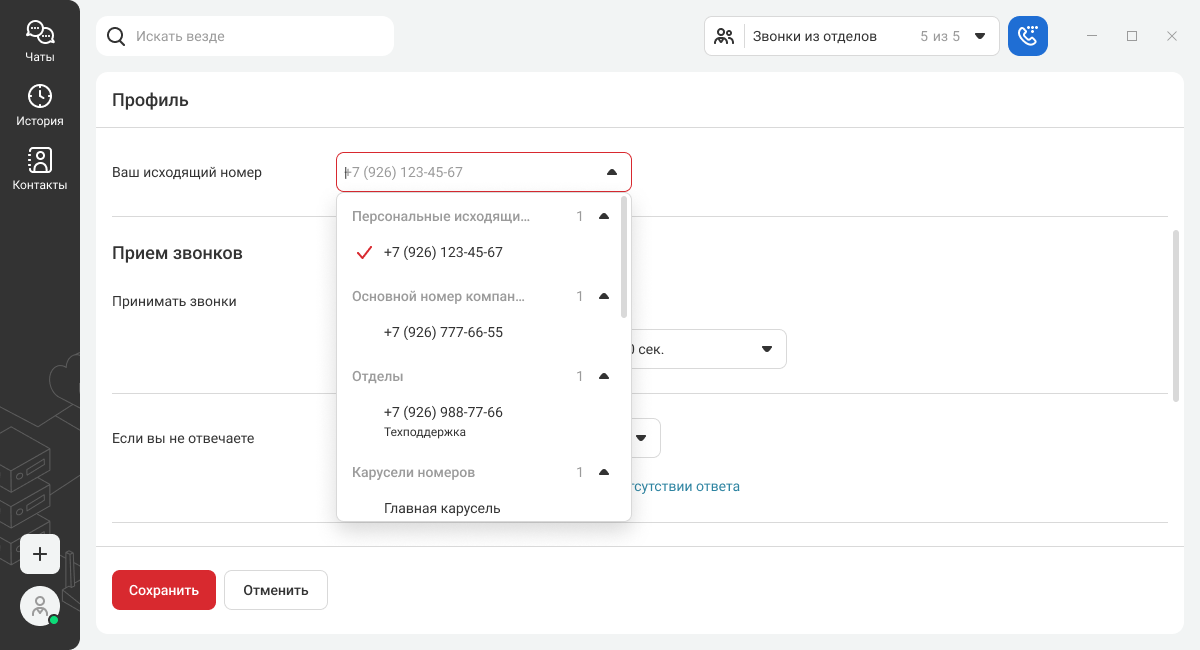Choose Техподдержка number +7 (926) 988-77-66
Viewport: 1200px width, 650px height.
pos(443,420)
